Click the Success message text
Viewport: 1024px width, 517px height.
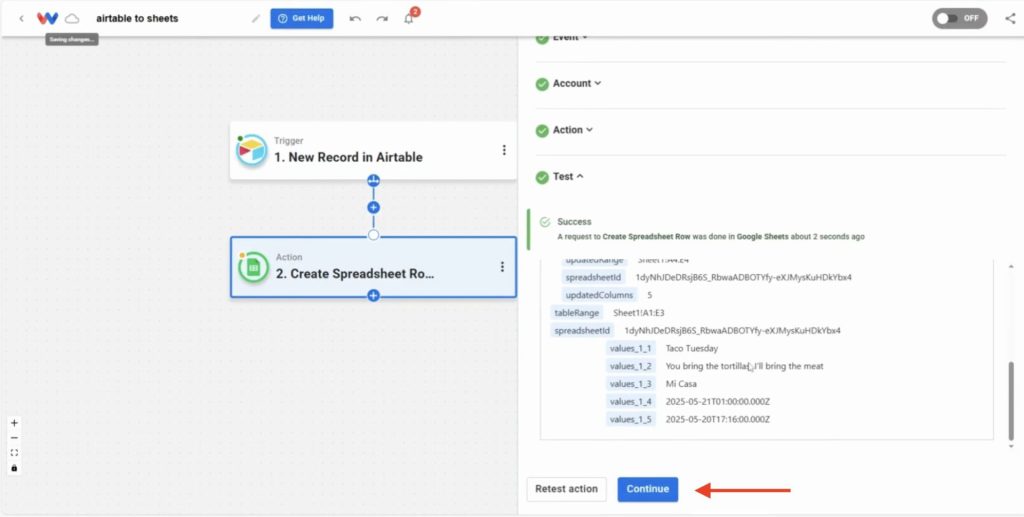(574, 222)
